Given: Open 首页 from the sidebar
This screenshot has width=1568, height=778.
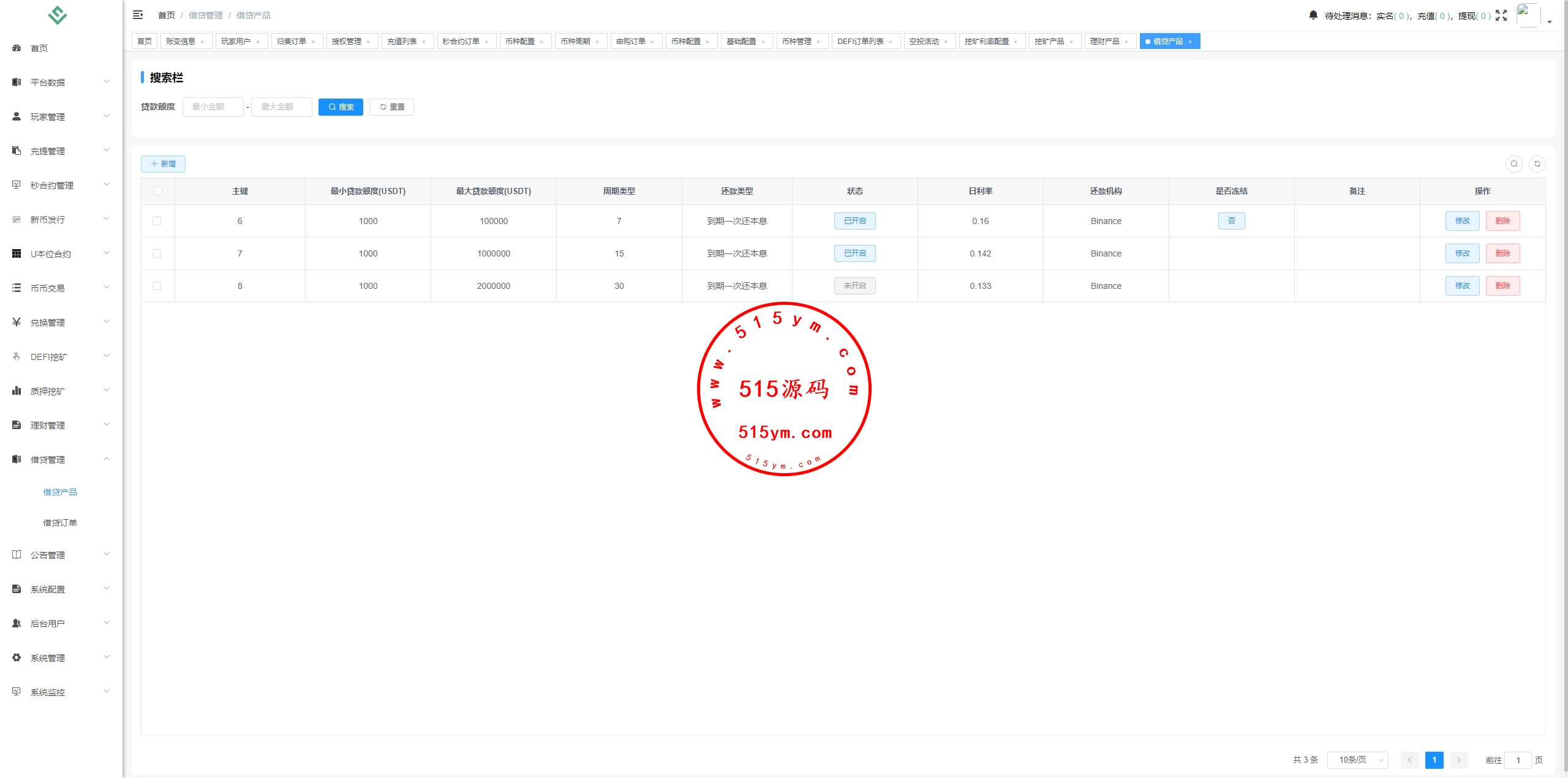Looking at the screenshot, I should (39, 48).
